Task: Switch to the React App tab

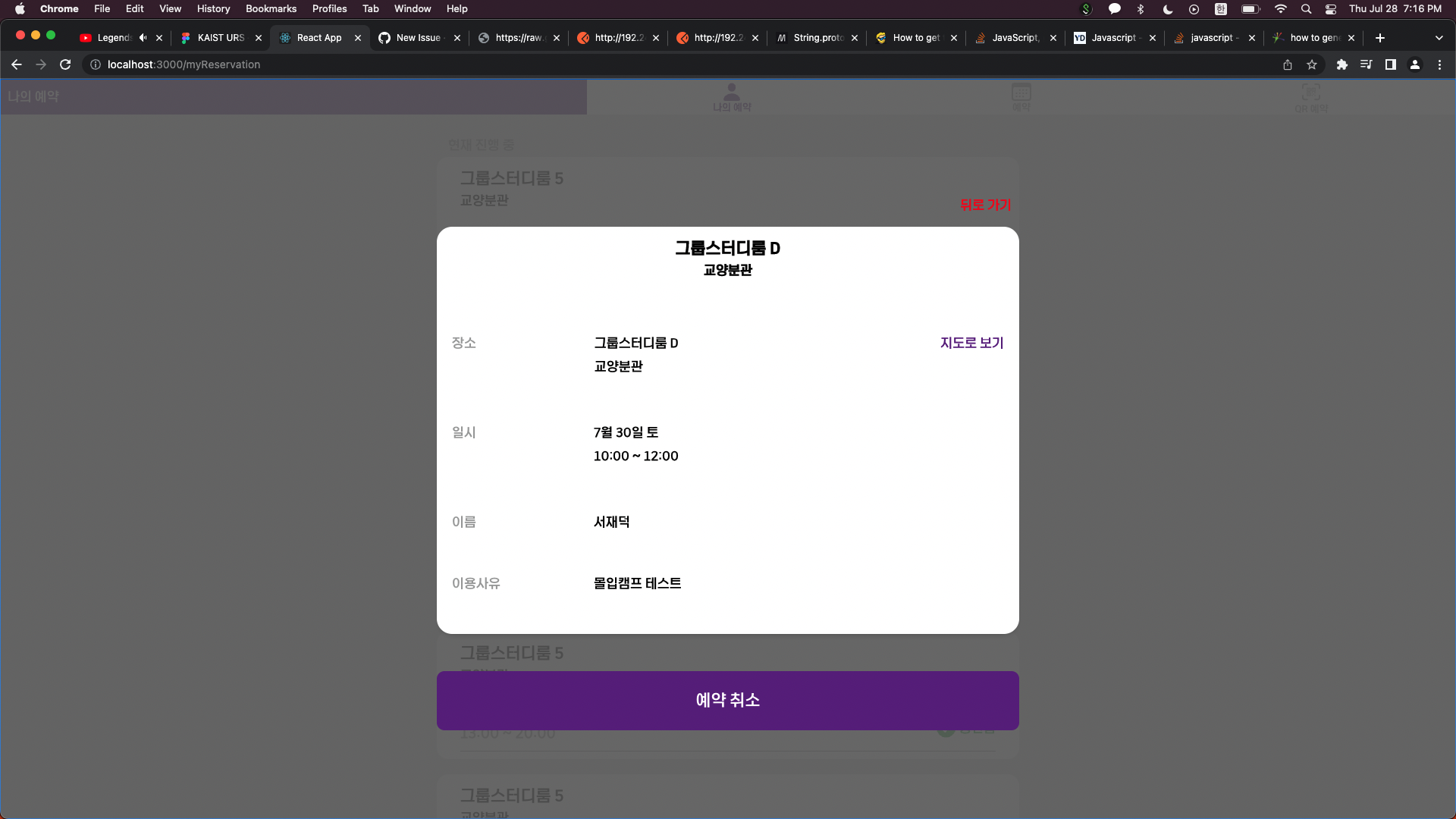Action: pos(318,37)
